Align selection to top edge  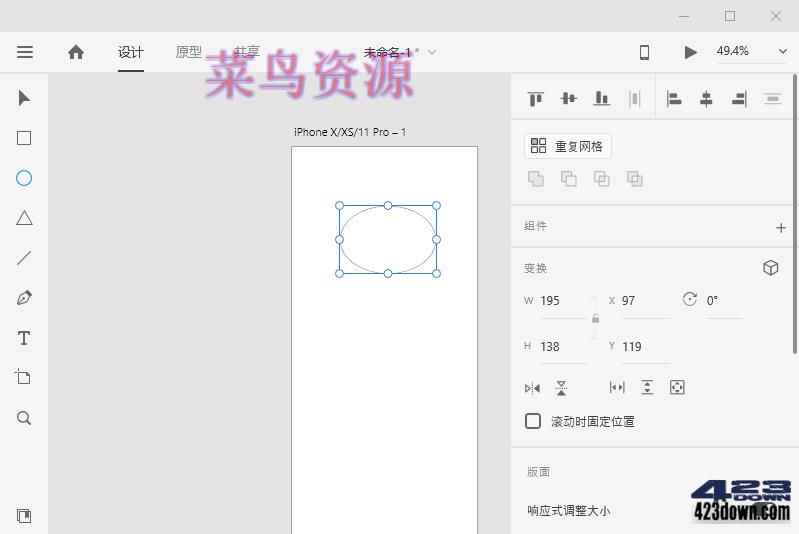[x=536, y=98]
